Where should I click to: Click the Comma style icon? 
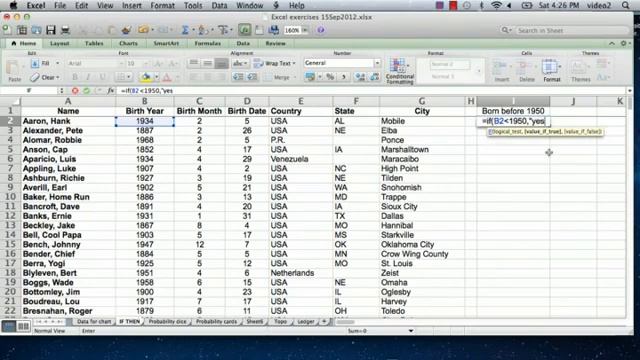point(344,77)
